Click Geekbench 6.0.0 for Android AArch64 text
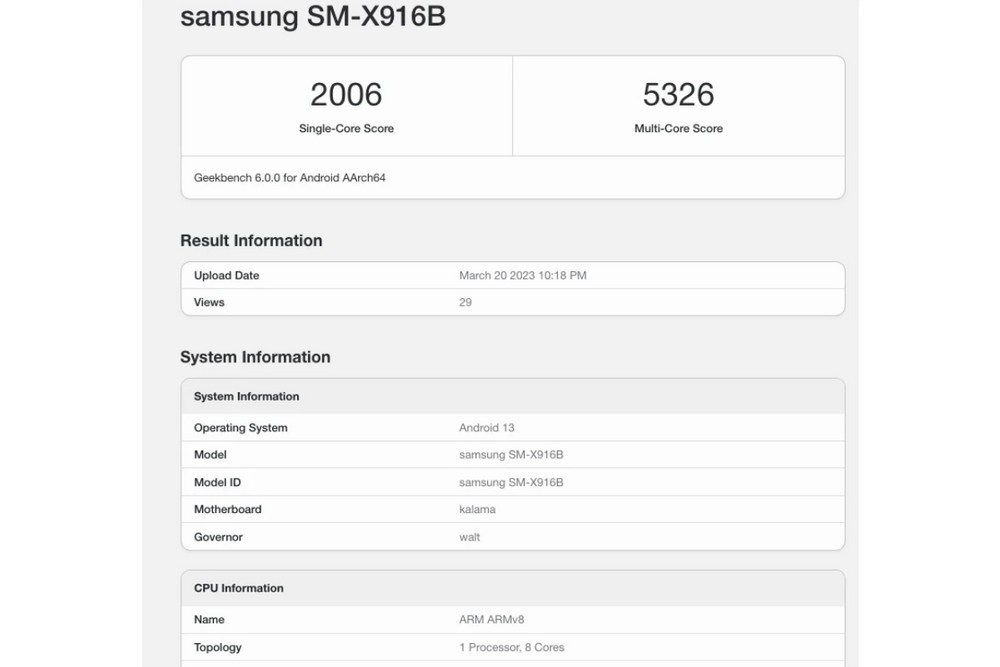Image resolution: width=1000 pixels, height=667 pixels. (x=290, y=178)
